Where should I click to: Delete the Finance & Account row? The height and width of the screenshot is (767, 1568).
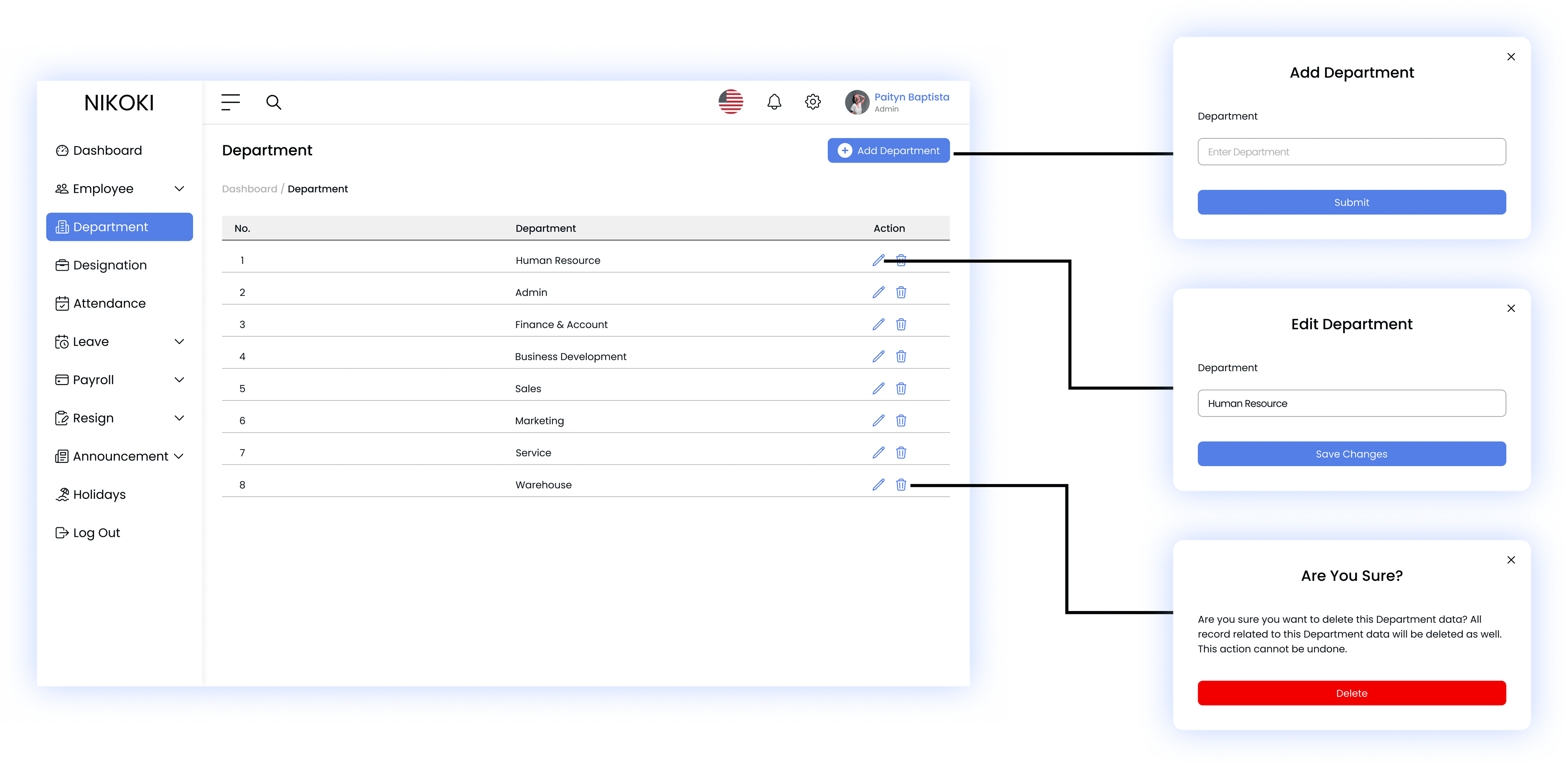(x=901, y=325)
